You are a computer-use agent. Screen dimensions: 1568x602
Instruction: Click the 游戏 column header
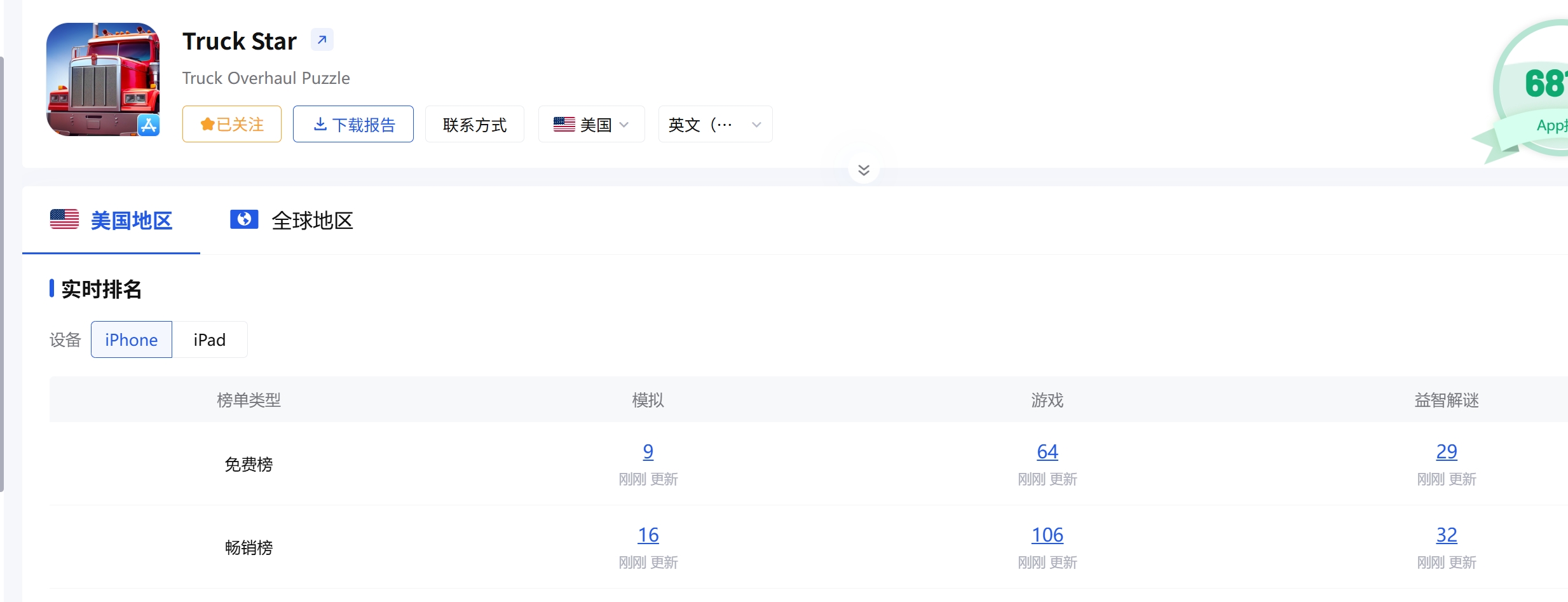point(1047,400)
